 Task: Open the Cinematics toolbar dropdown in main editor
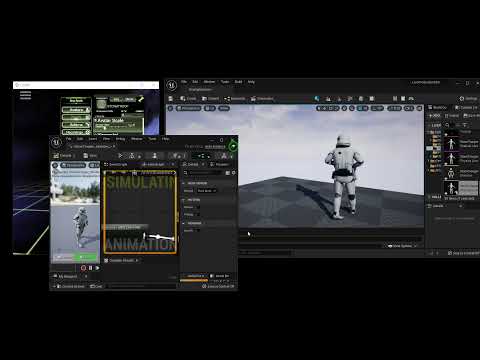coord(262,99)
